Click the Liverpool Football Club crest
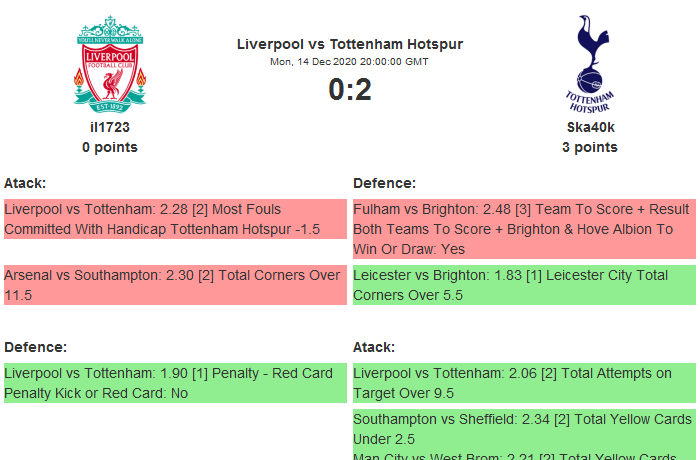700x460 pixels. click(110, 63)
